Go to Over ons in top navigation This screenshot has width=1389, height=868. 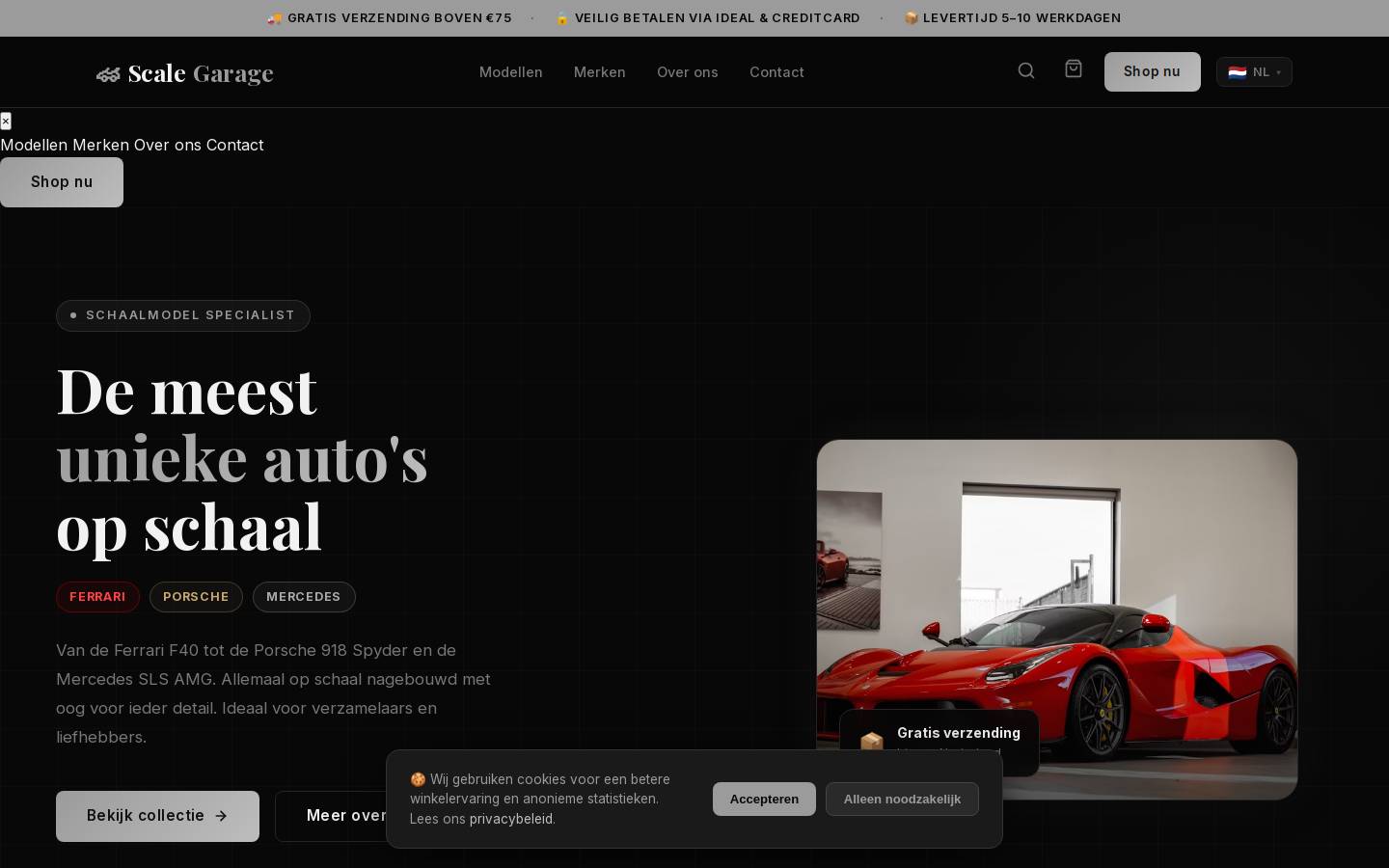(x=688, y=72)
